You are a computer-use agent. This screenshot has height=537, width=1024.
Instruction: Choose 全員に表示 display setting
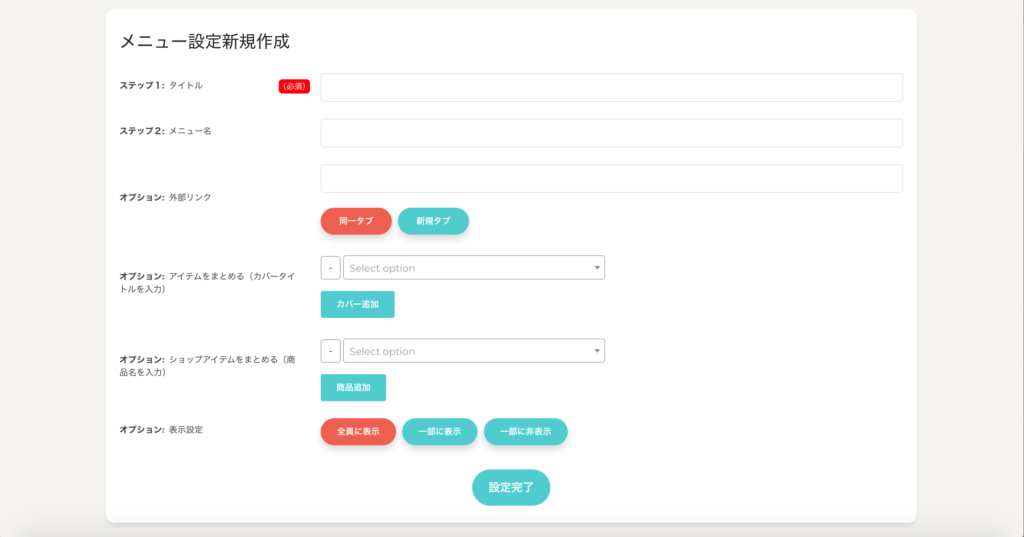point(358,431)
